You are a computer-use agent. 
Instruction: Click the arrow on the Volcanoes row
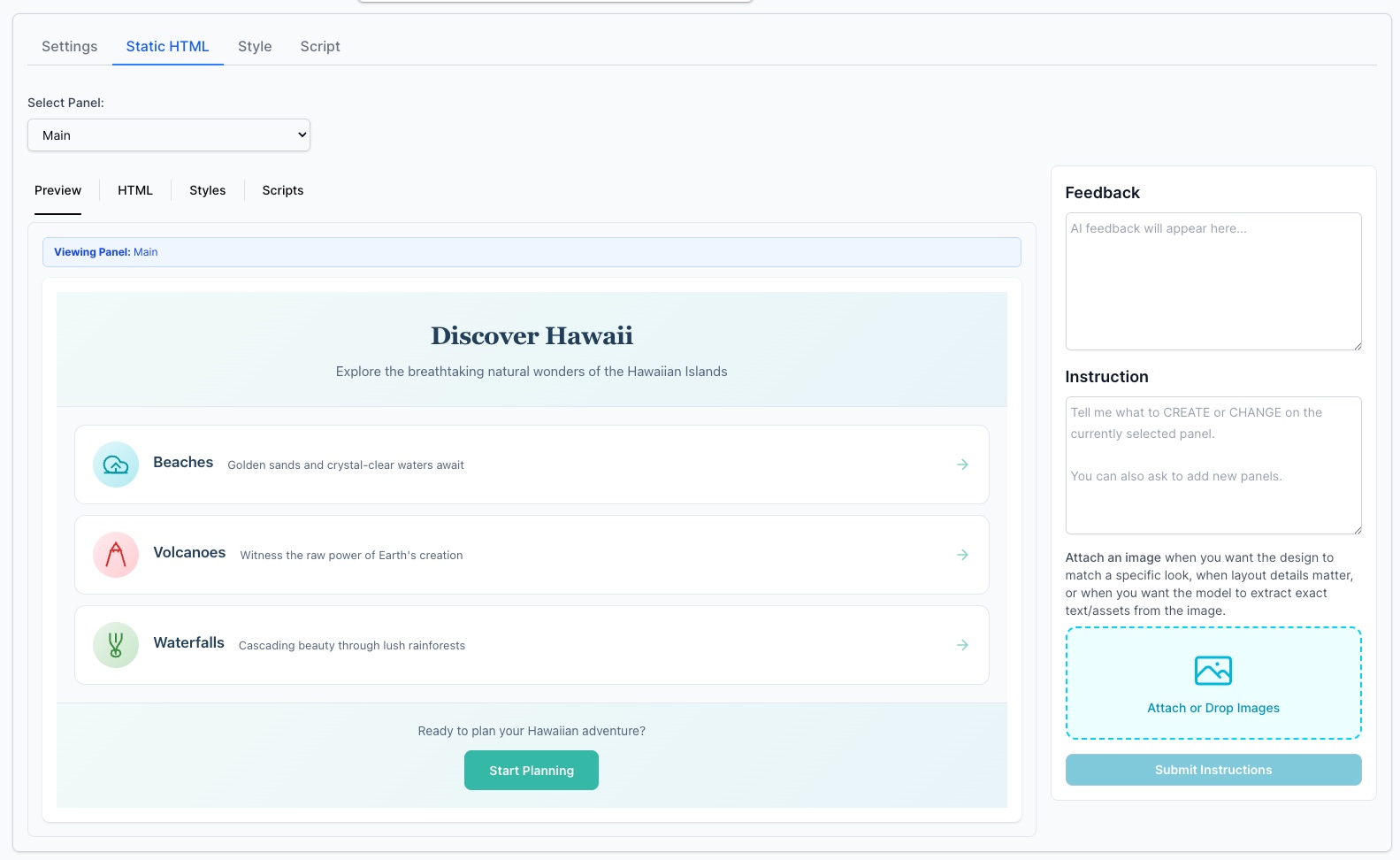pos(962,555)
